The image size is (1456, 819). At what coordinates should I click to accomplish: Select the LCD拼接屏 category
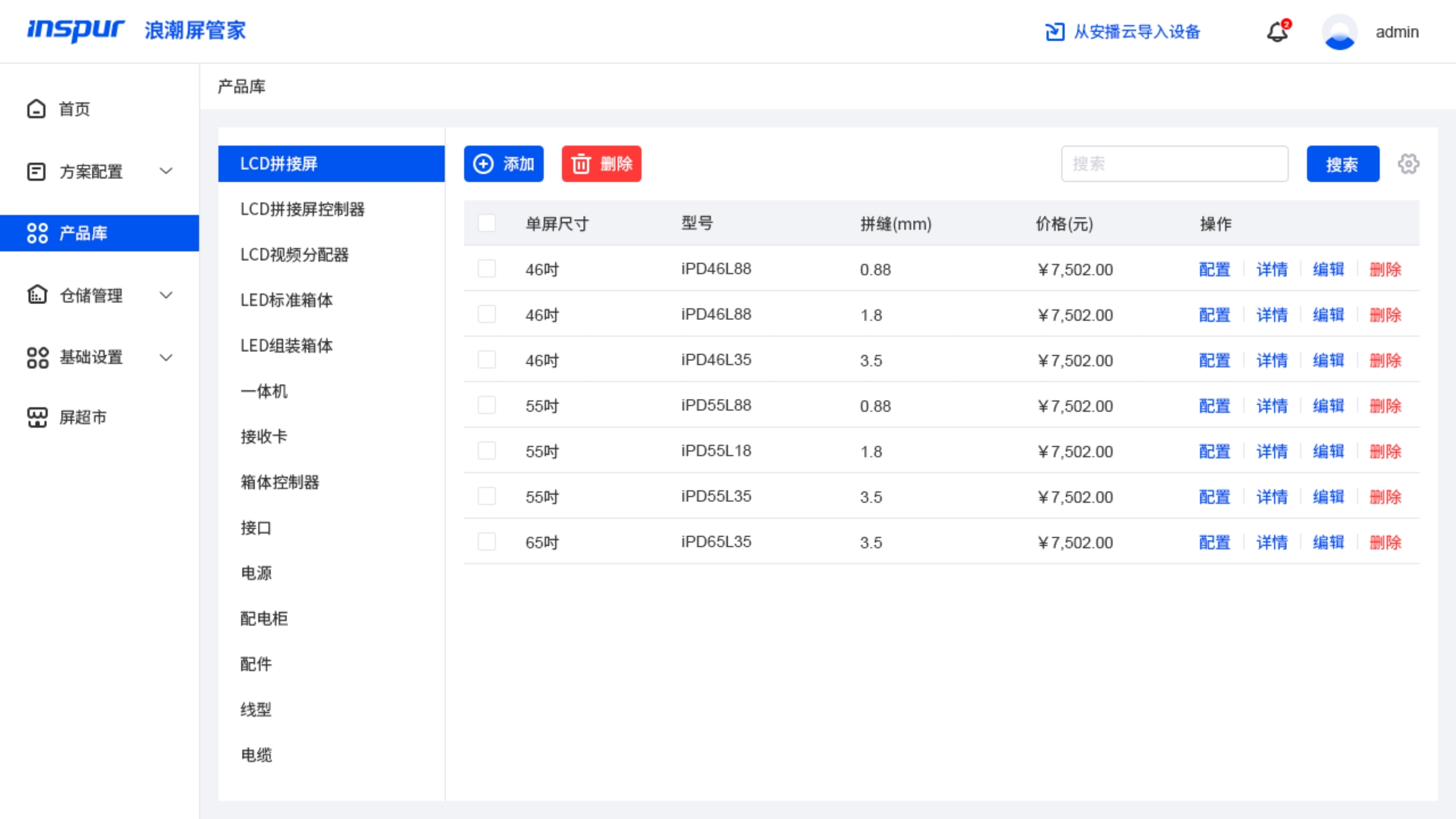(x=331, y=164)
